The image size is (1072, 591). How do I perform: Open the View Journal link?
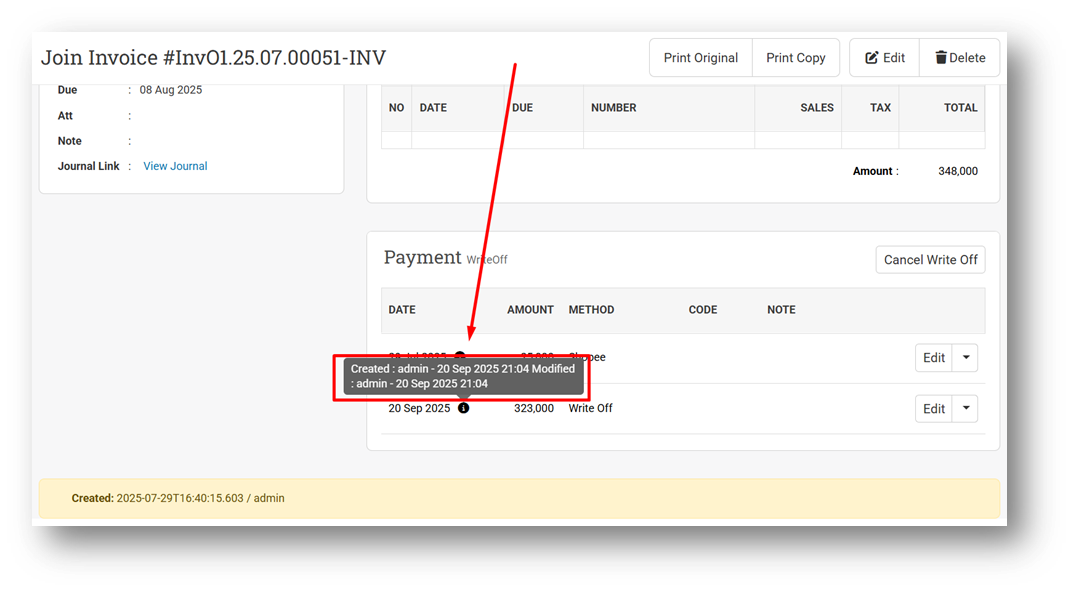(x=175, y=166)
